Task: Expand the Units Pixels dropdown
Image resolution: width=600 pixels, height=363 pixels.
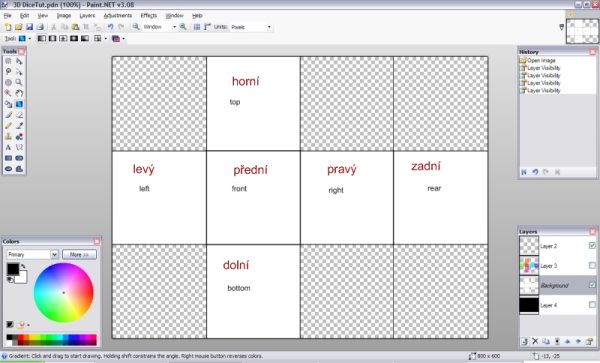Action: click(251, 27)
